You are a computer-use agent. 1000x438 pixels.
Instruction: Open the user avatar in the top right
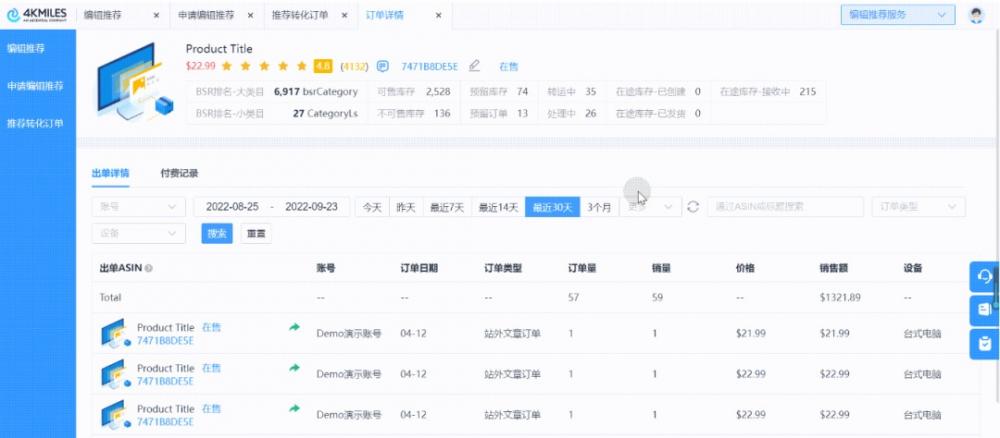[976, 15]
